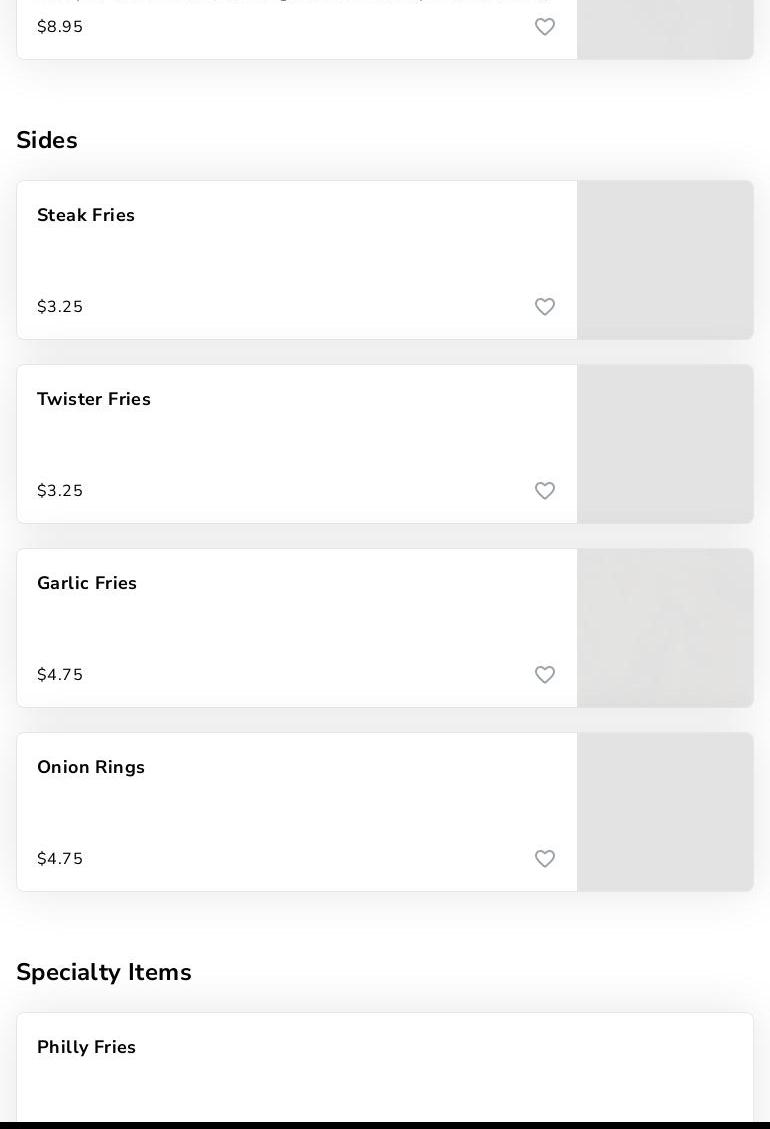770x1129 pixels.
Task: Add Garlic Fries to favorites via heart
Action: [x=545, y=675]
